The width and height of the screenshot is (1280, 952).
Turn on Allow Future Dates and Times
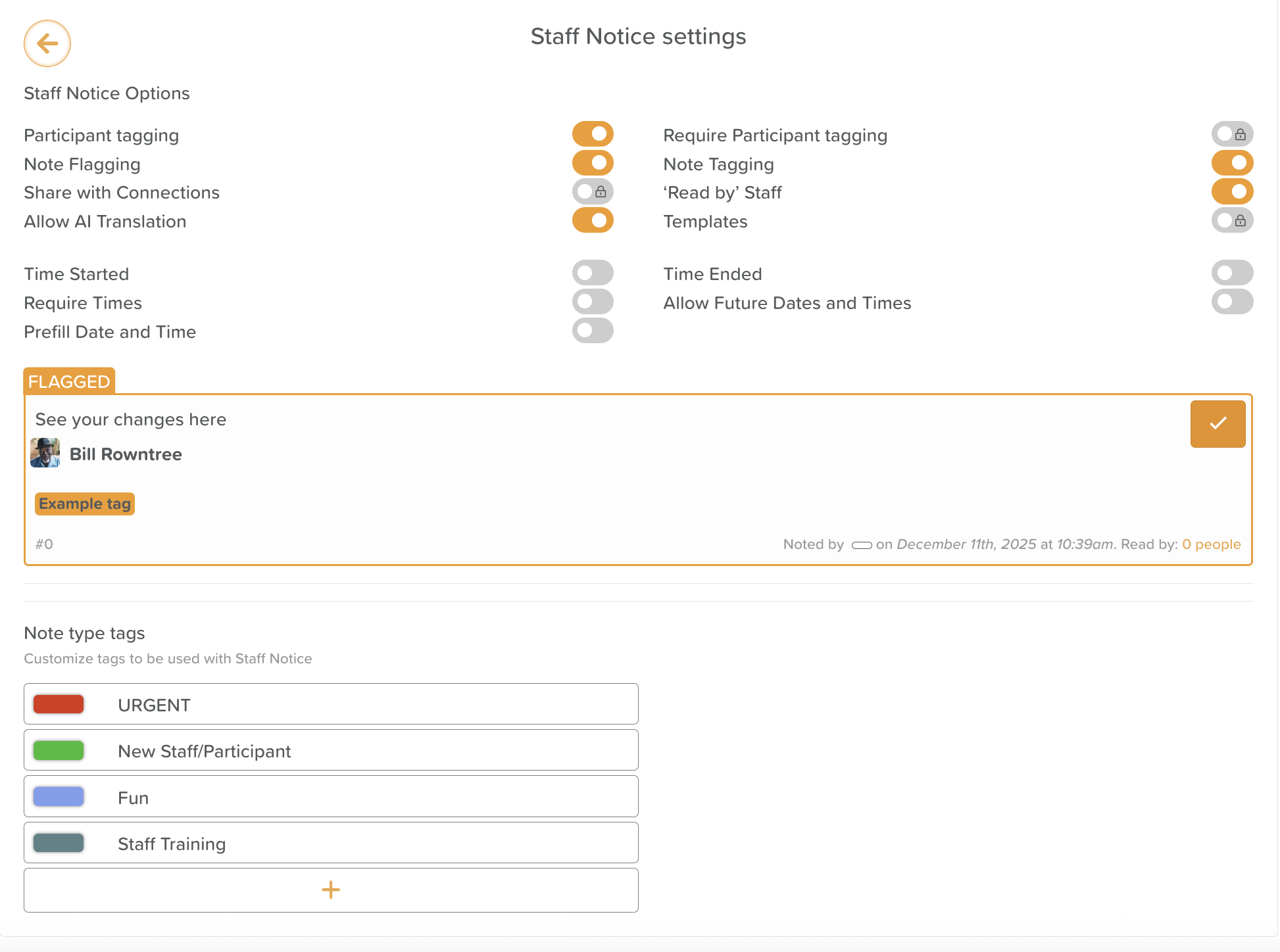coord(1232,302)
